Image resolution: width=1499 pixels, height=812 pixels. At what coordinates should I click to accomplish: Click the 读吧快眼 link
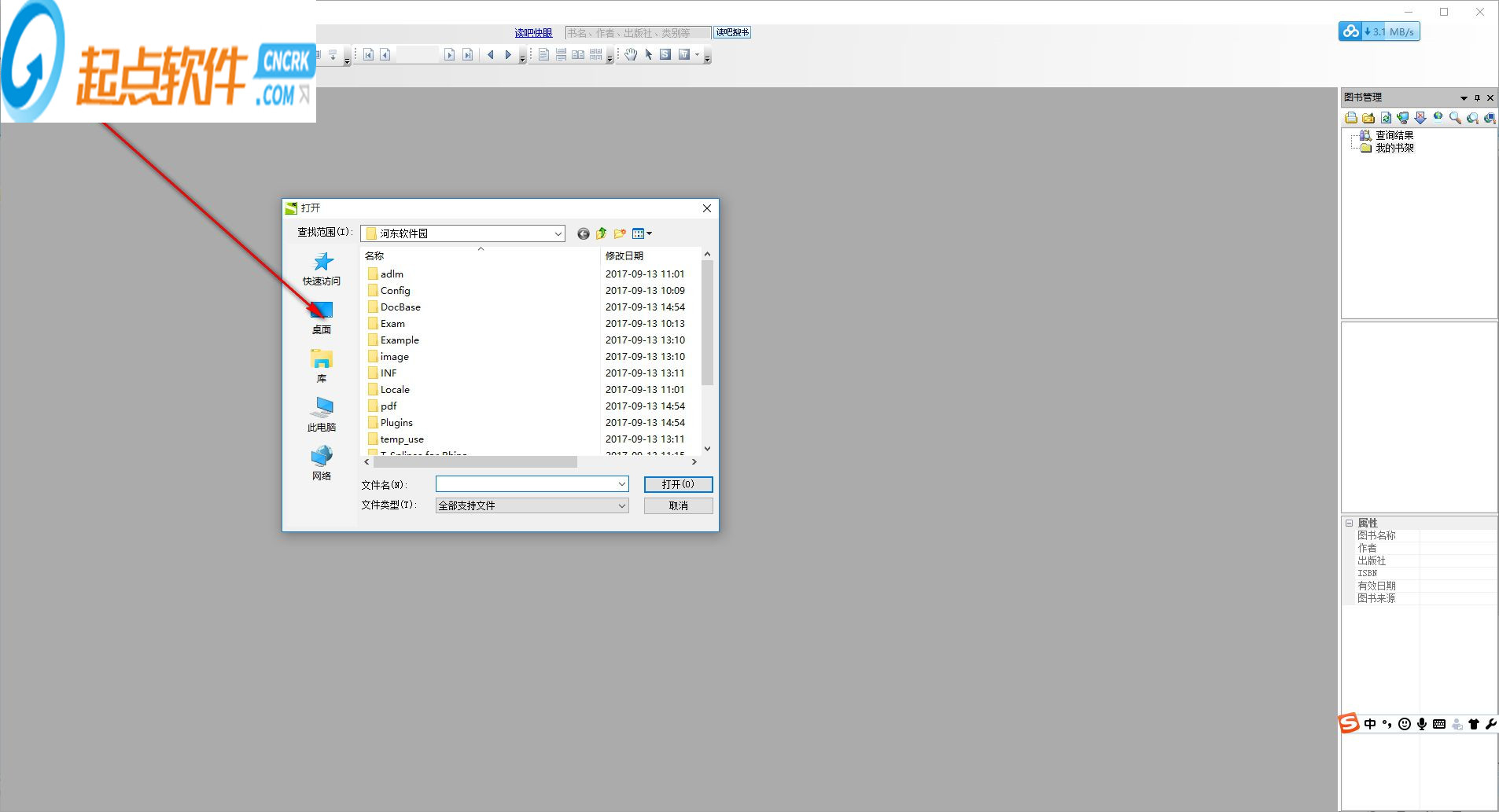(533, 33)
